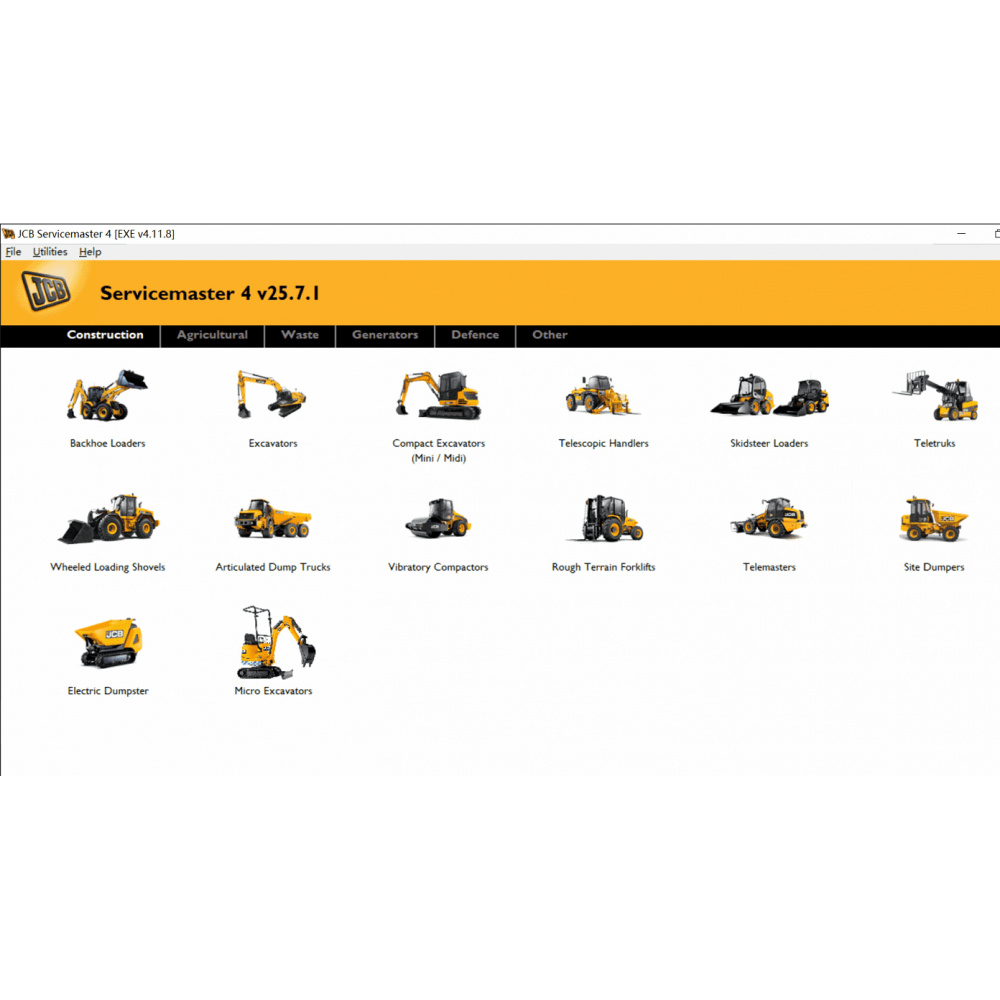Click the Vibratory Compactors label
1000x1000 pixels.
438,567
